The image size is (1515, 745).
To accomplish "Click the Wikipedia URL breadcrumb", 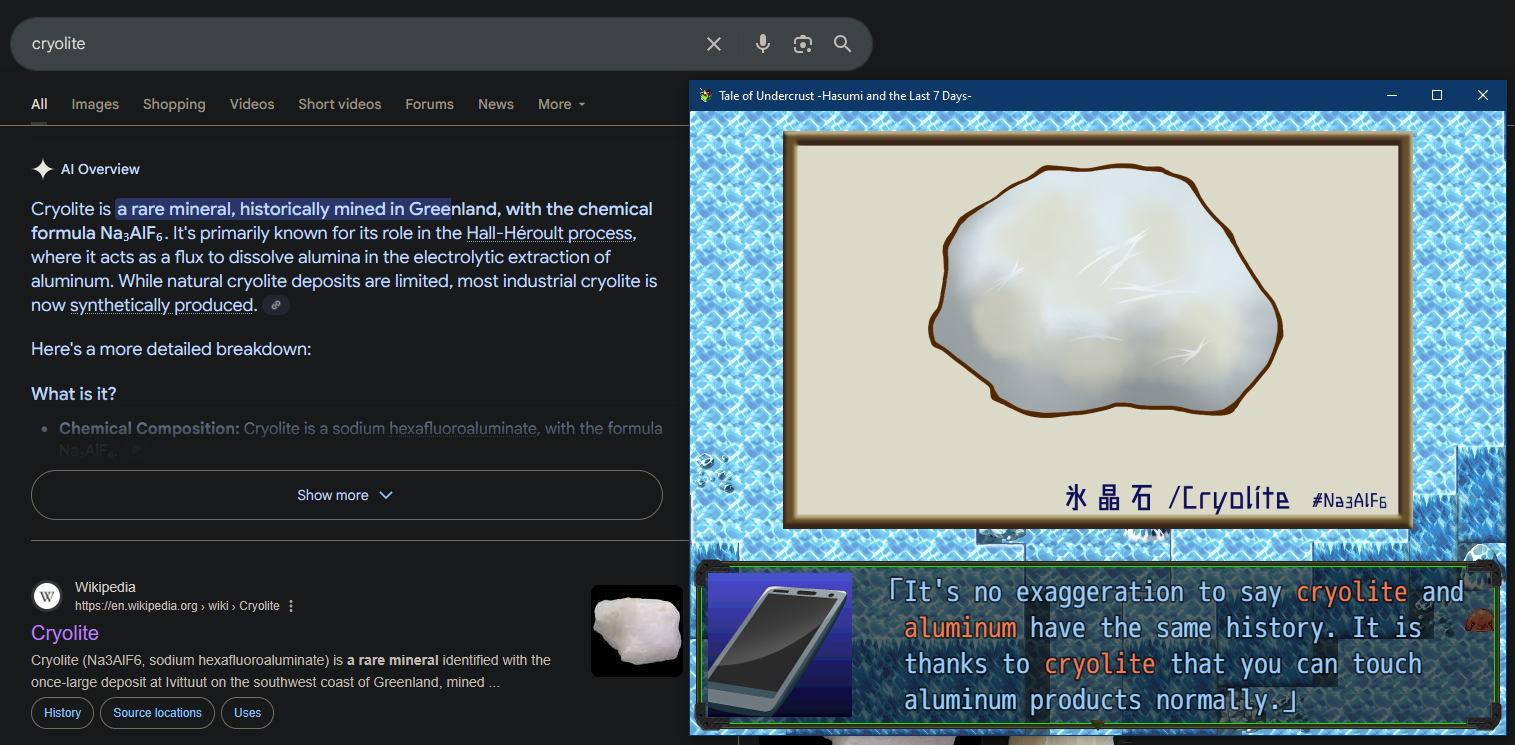I will click(177, 606).
